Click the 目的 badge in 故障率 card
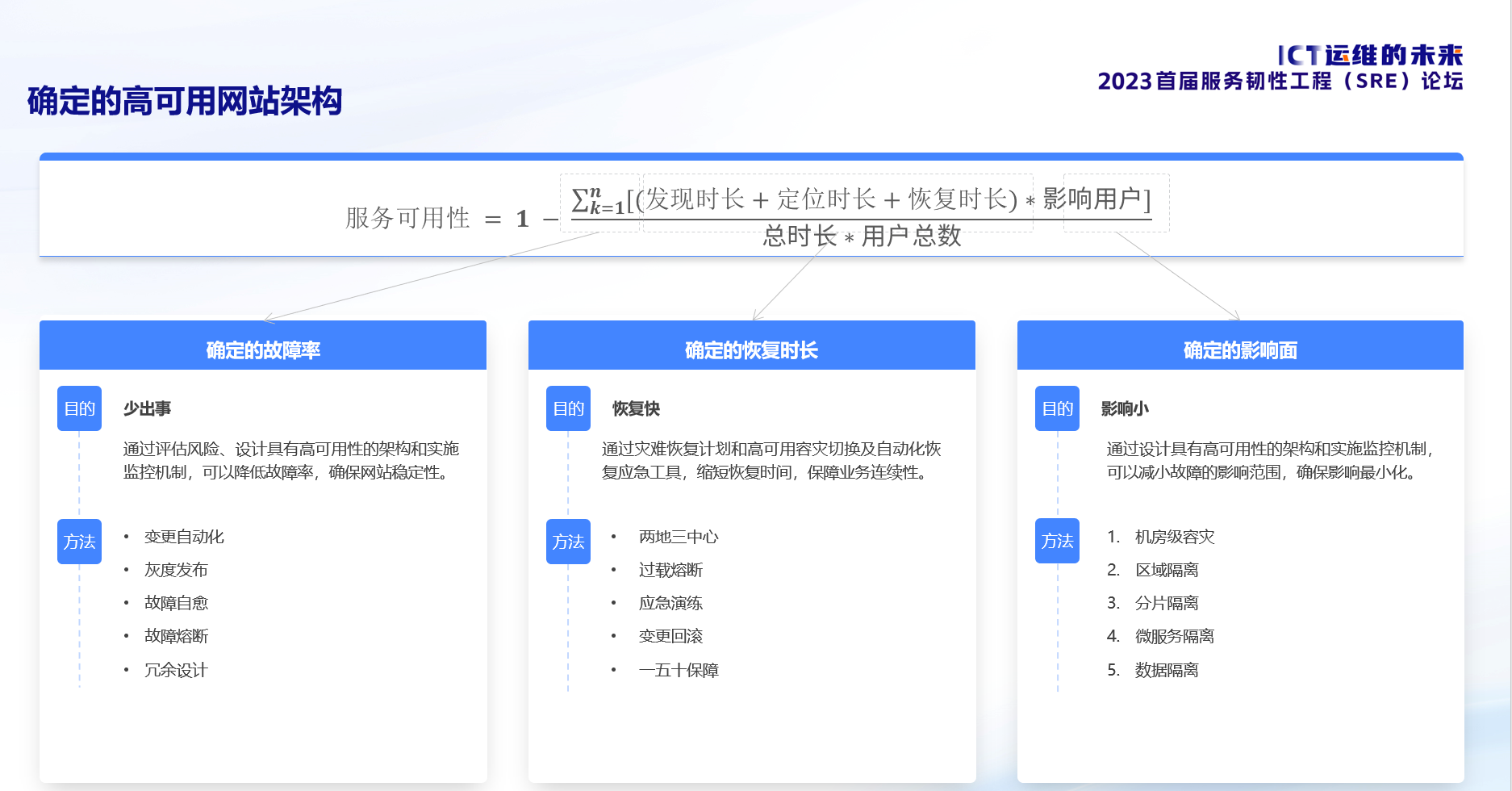This screenshot has height=791, width=1512. click(x=79, y=408)
